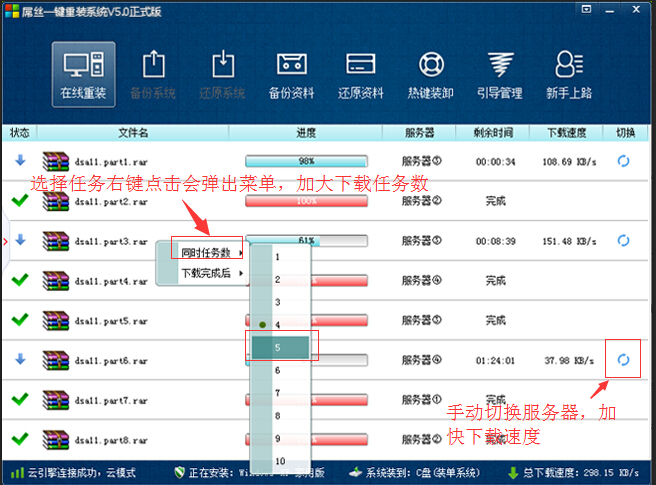Expand the side panel arrow on left edge

pyautogui.click(x=7, y=240)
